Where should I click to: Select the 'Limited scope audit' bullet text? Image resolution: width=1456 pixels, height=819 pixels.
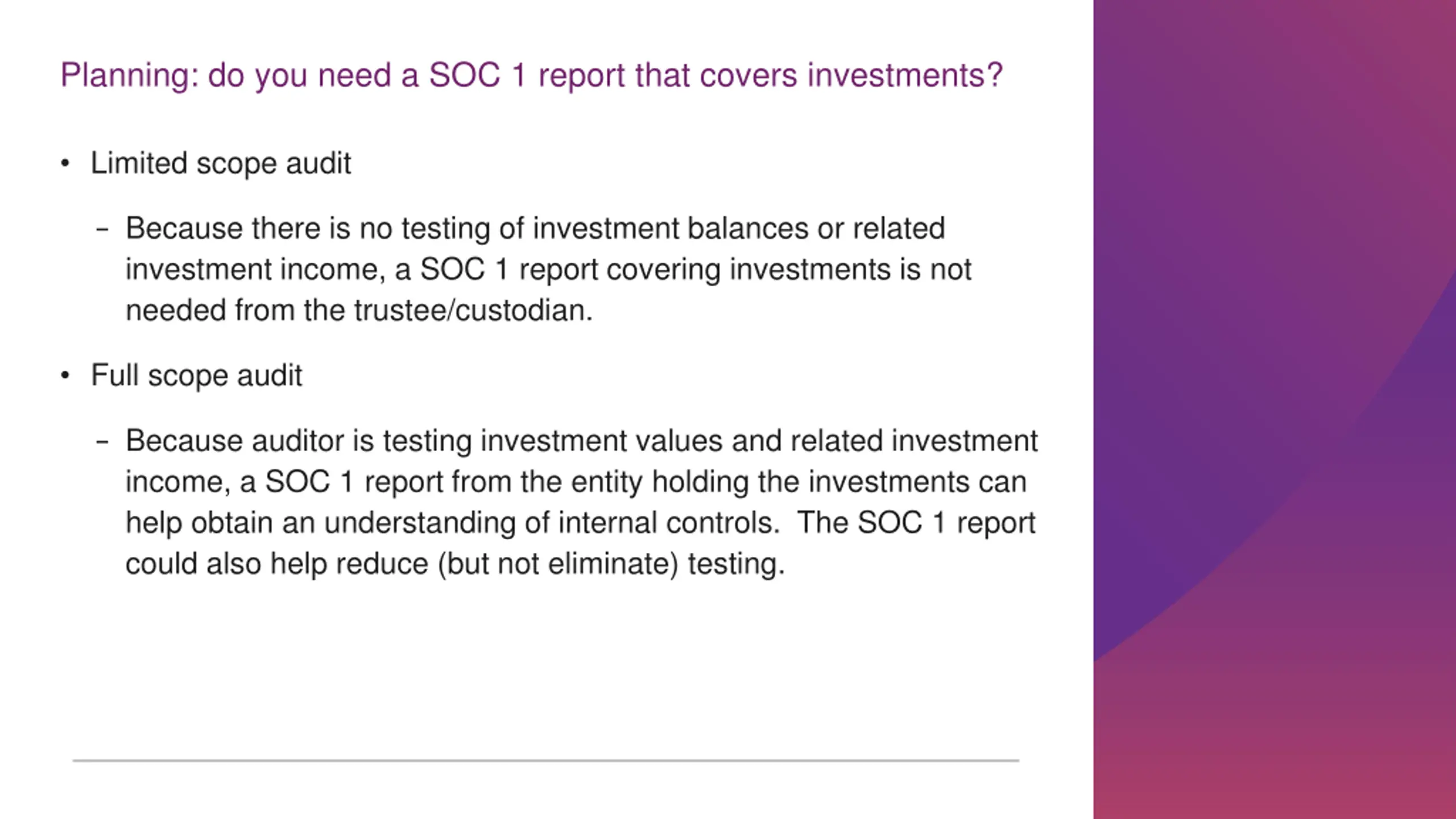[x=221, y=164]
